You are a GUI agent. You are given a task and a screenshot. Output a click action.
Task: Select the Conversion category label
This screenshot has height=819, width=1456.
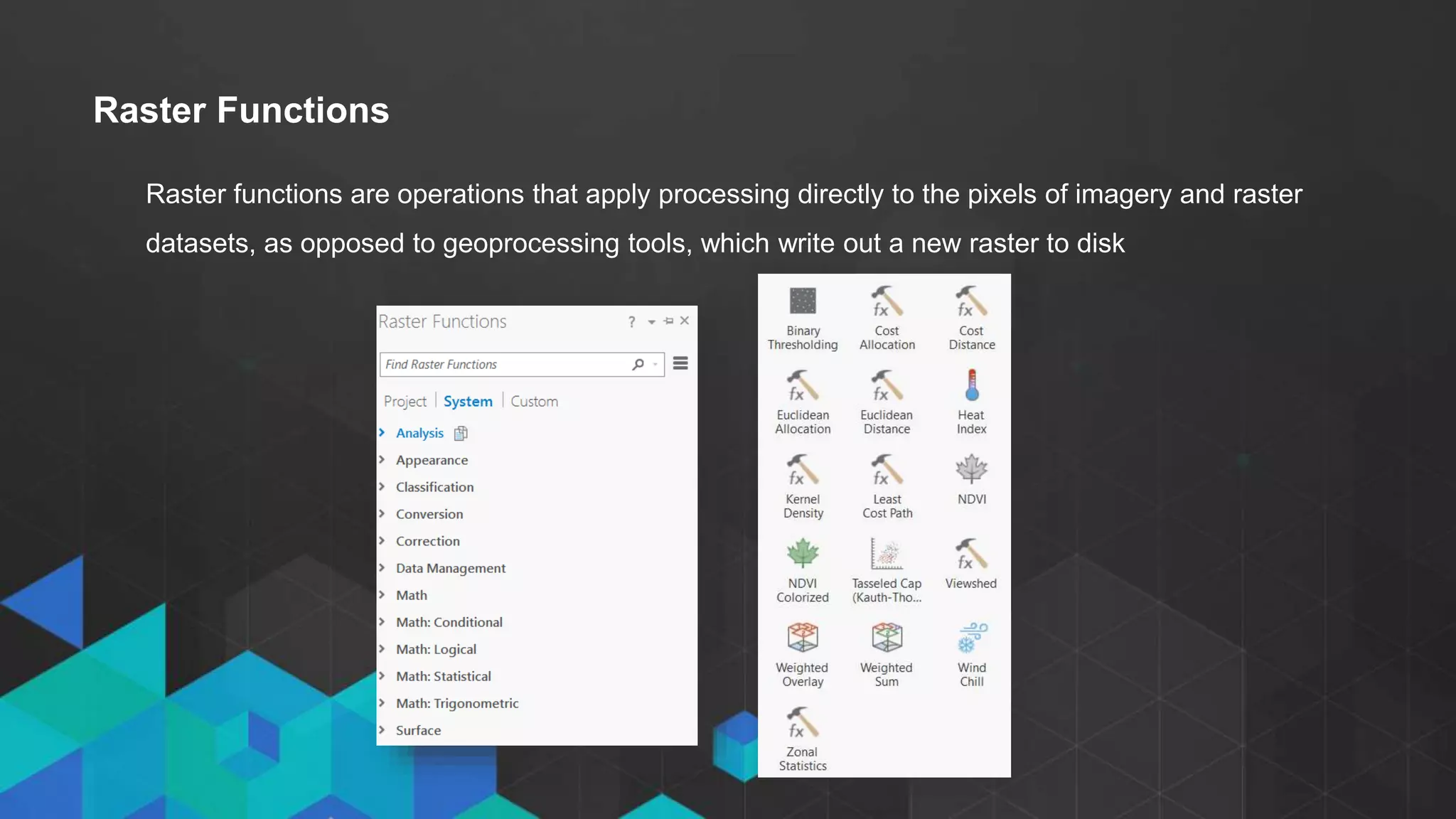tap(429, 514)
